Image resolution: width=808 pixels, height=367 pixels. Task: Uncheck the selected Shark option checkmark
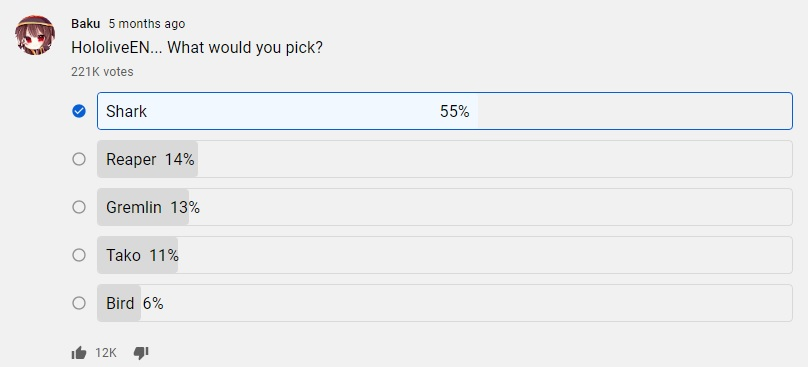[79, 111]
